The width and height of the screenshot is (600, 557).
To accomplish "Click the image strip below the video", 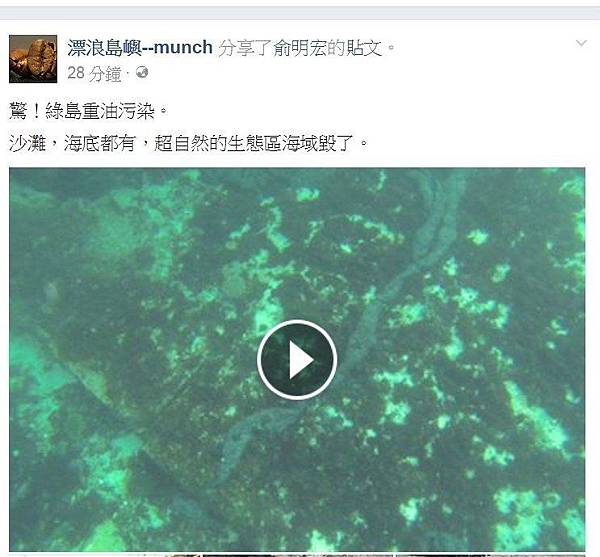I will pyautogui.click(x=297, y=555).
